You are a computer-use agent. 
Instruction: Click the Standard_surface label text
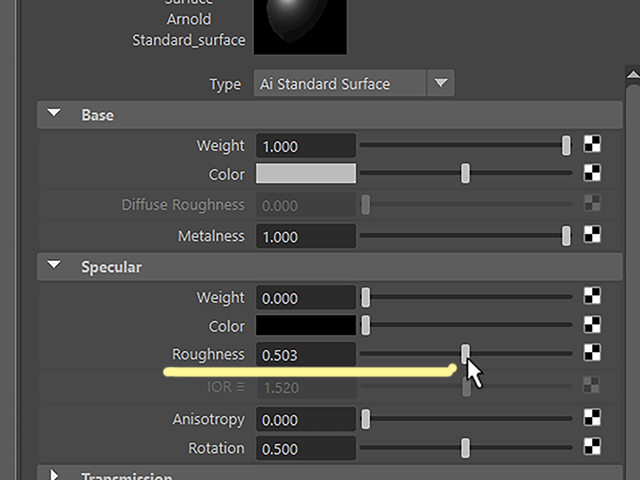[x=189, y=40]
